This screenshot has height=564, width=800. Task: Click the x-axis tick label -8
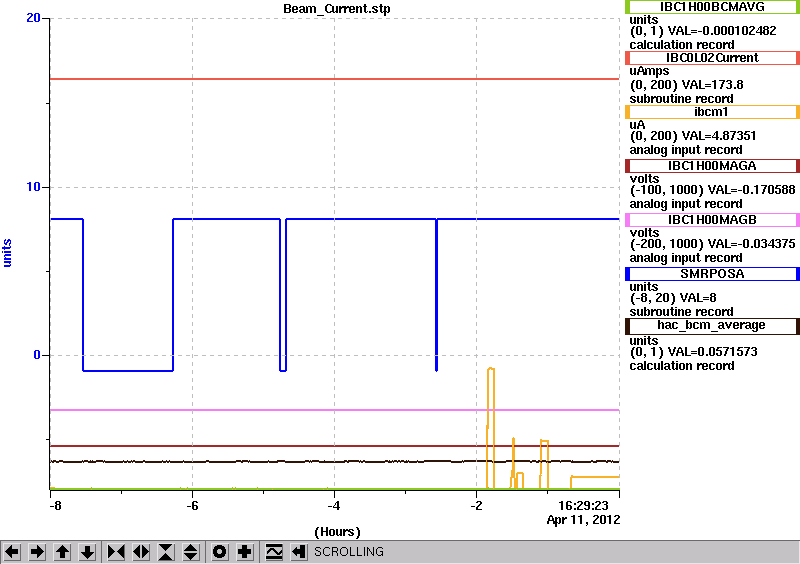[x=55, y=505]
